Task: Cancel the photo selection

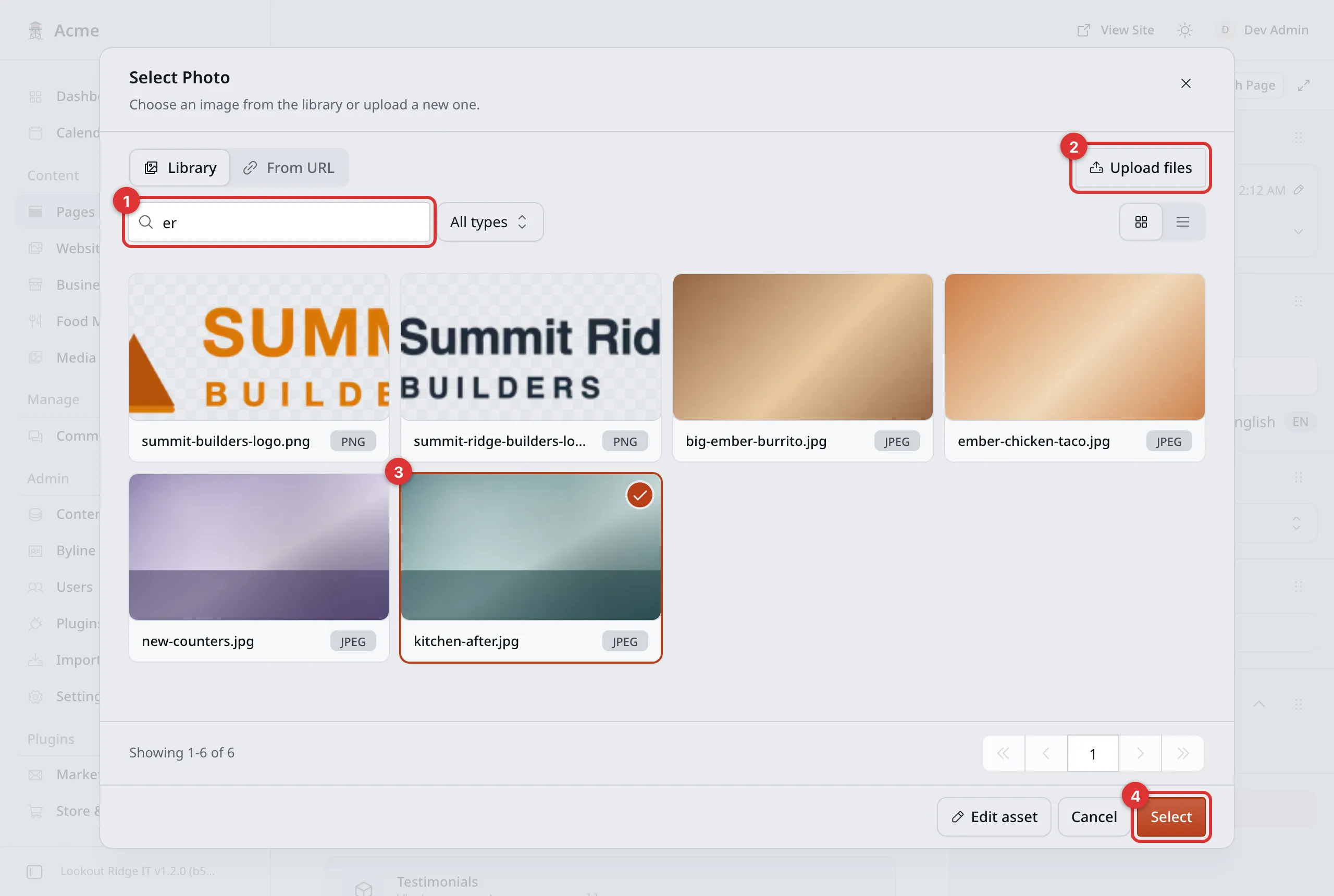Action: point(1093,817)
